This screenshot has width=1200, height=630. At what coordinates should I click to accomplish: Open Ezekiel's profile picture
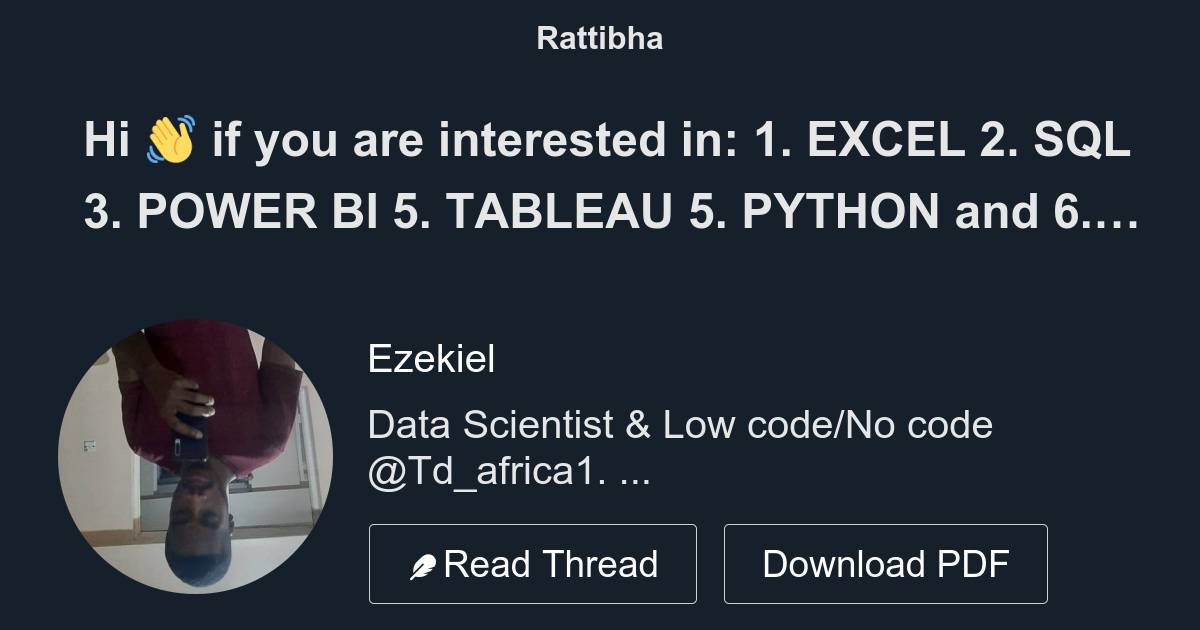(x=210, y=460)
